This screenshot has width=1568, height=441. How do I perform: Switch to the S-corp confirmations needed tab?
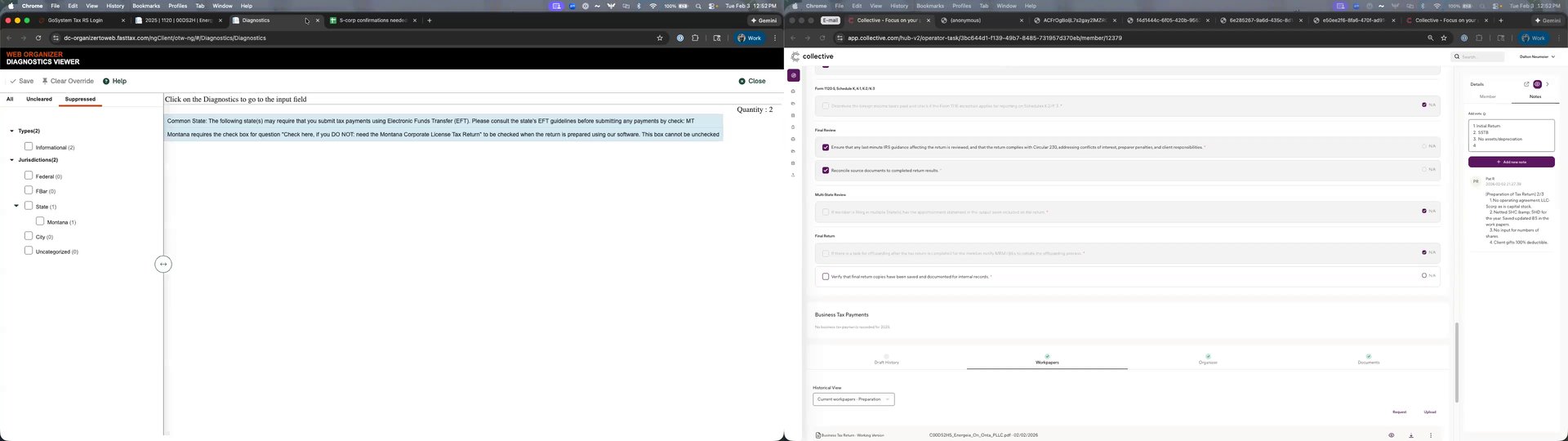click(x=373, y=20)
